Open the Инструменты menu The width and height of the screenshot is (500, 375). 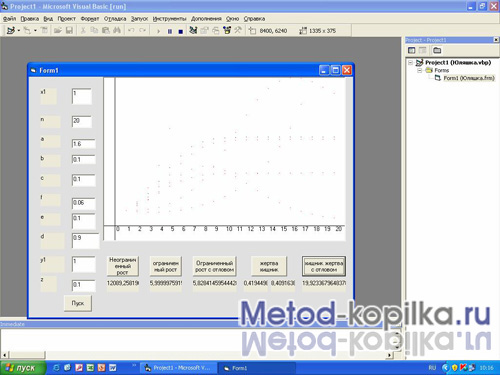point(169,19)
